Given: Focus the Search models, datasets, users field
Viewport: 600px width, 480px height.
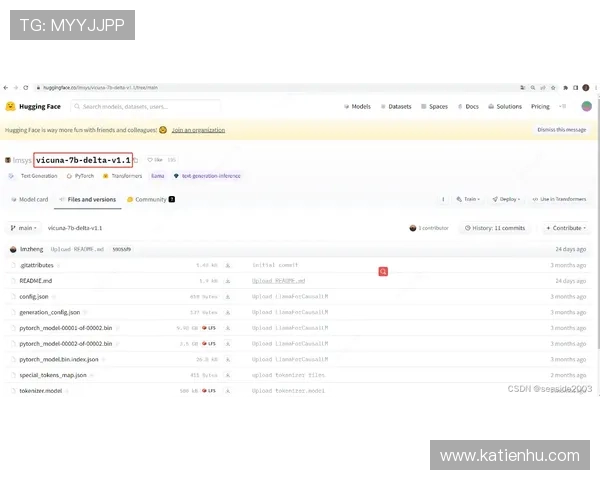Looking at the screenshot, I should (145, 106).
